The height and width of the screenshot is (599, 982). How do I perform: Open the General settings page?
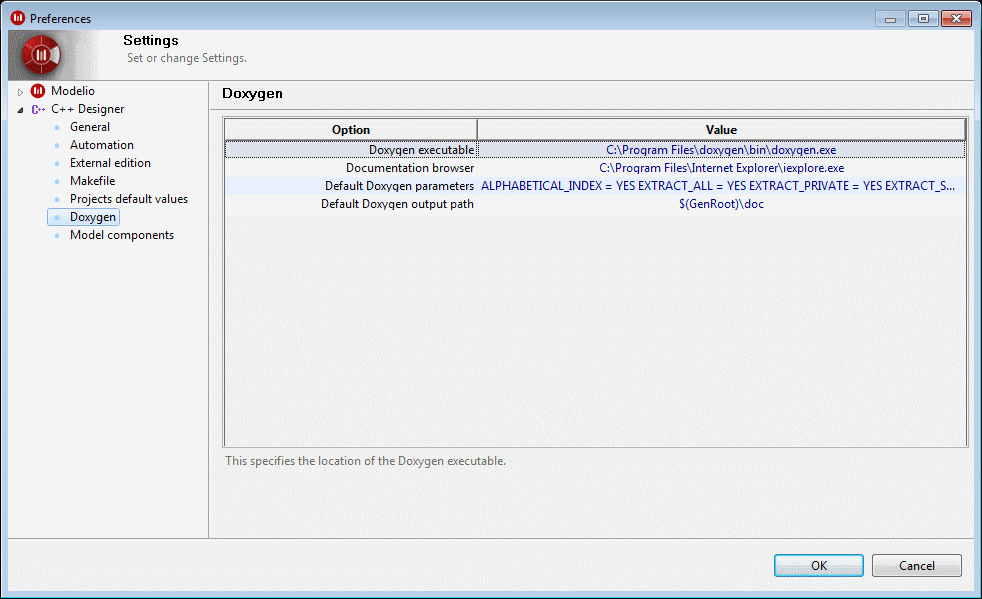[x=90, y=127]
